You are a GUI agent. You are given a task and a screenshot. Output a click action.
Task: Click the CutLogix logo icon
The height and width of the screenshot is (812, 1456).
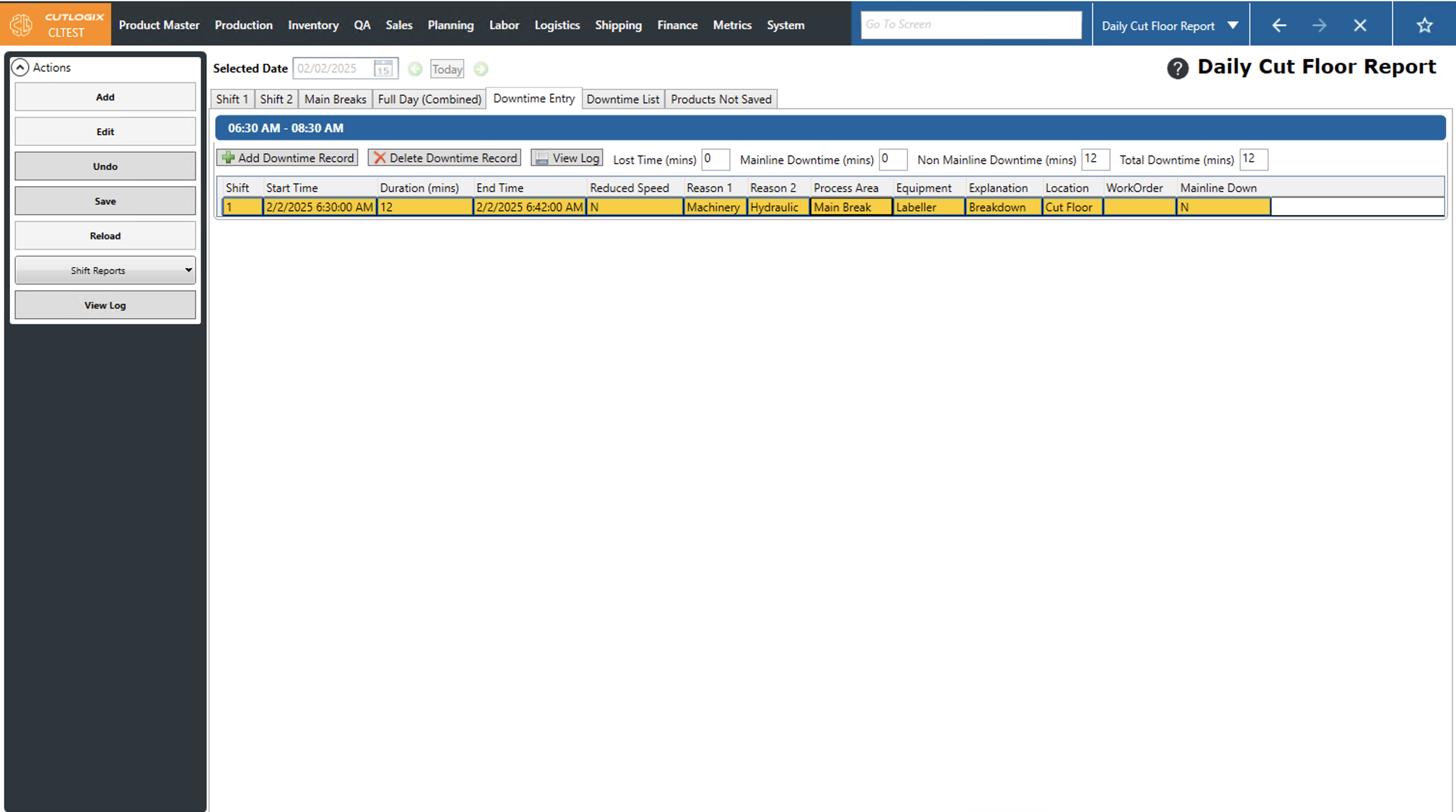(x=22, y=25)
